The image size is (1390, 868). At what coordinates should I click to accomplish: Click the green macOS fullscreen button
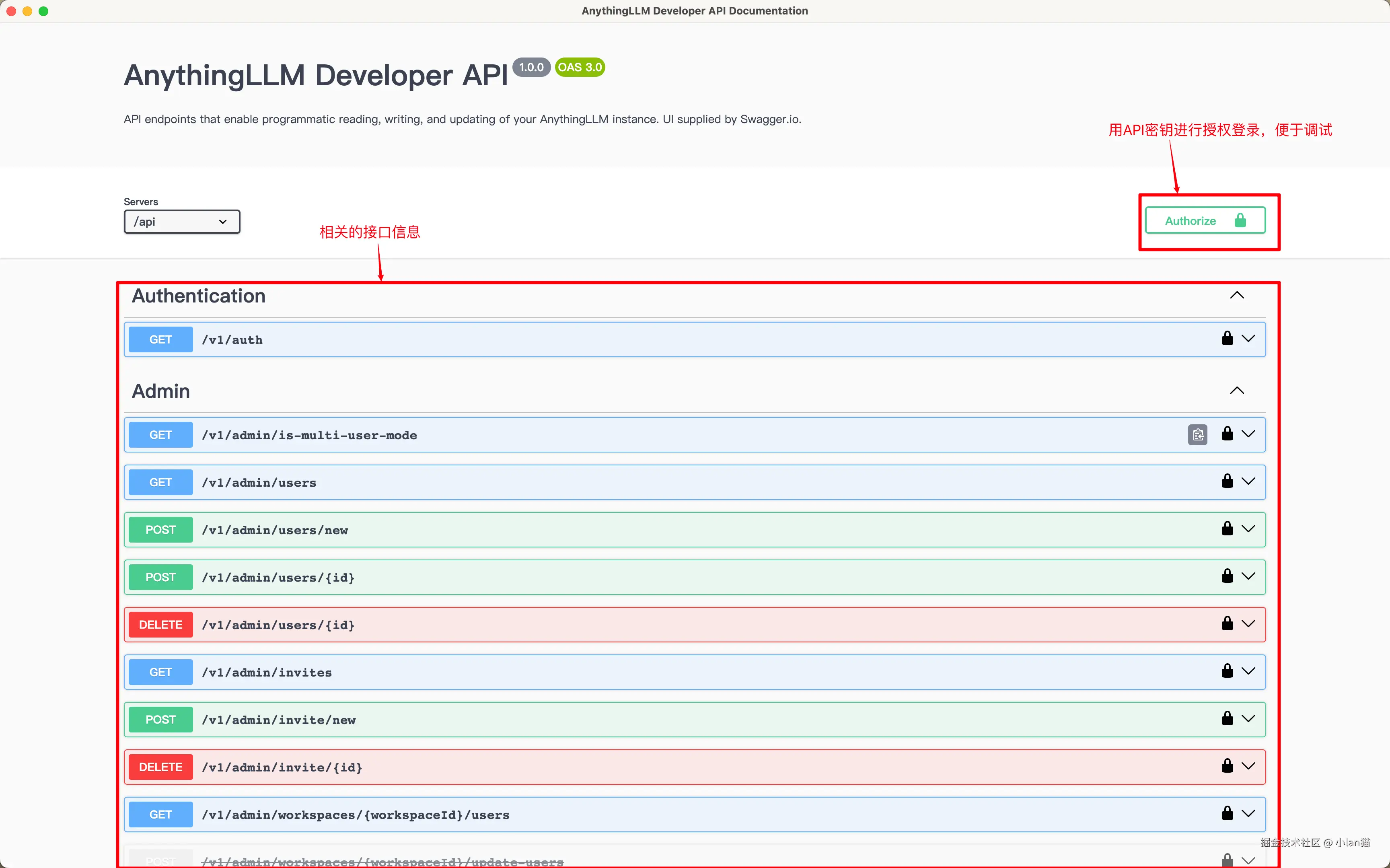(x=43, y=11)
